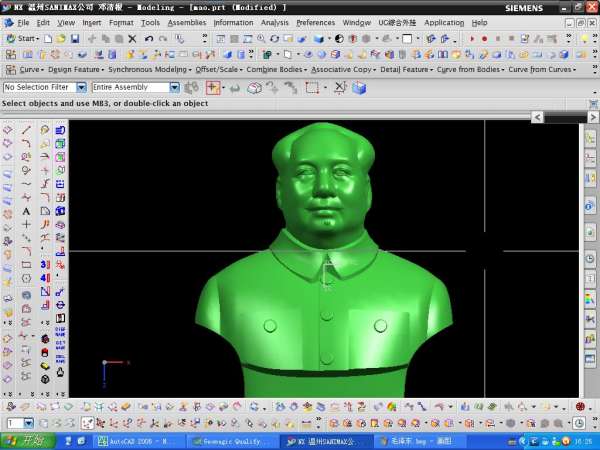Click the Zoom magnifier icon

point(261,39)
